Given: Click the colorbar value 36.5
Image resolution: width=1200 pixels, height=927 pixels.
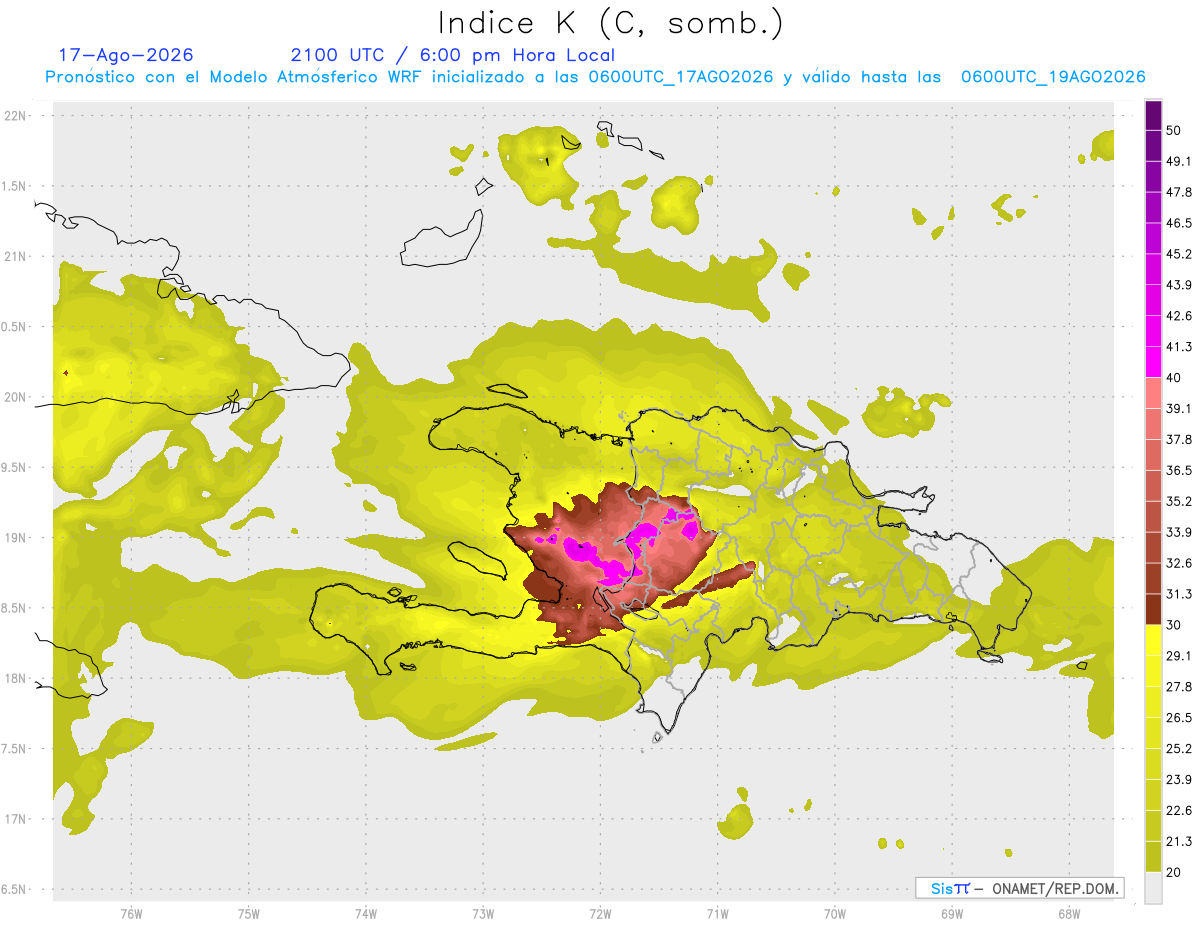Looking at the screenshot, I should click(x=1179, y=470).
